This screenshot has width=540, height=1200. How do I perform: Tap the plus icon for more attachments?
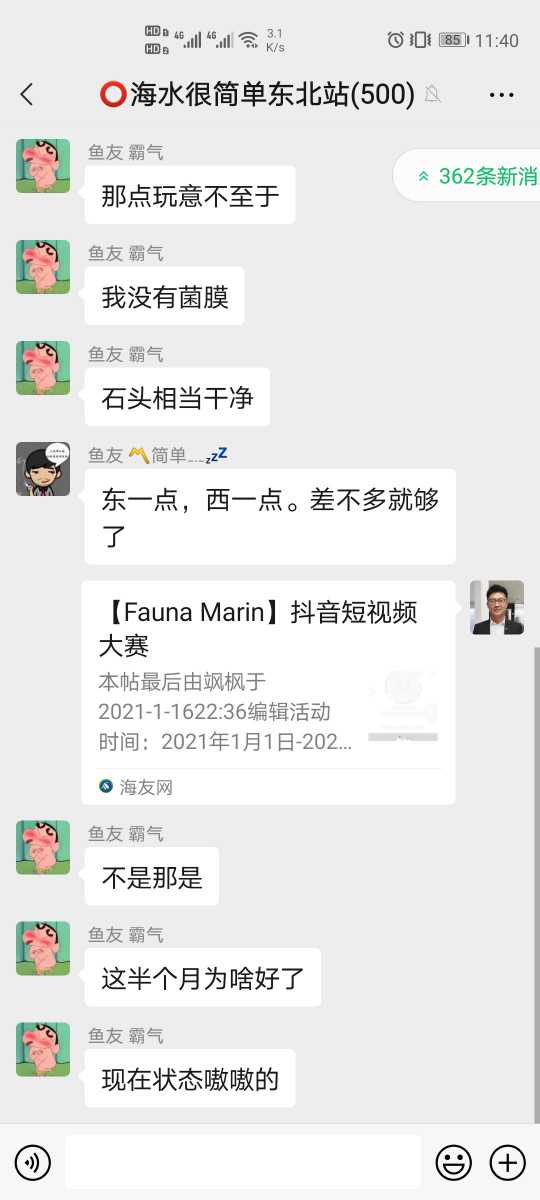coord(507,1162)
